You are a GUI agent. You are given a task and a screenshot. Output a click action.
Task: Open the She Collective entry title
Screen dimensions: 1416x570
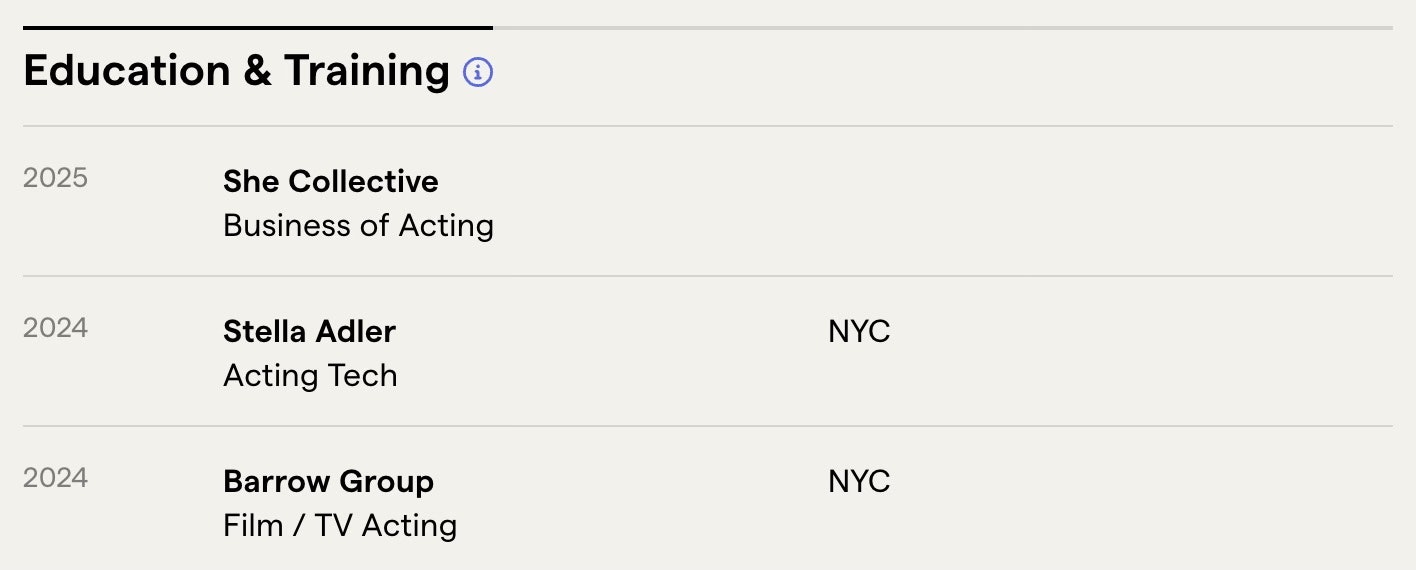tap(330, 182)
